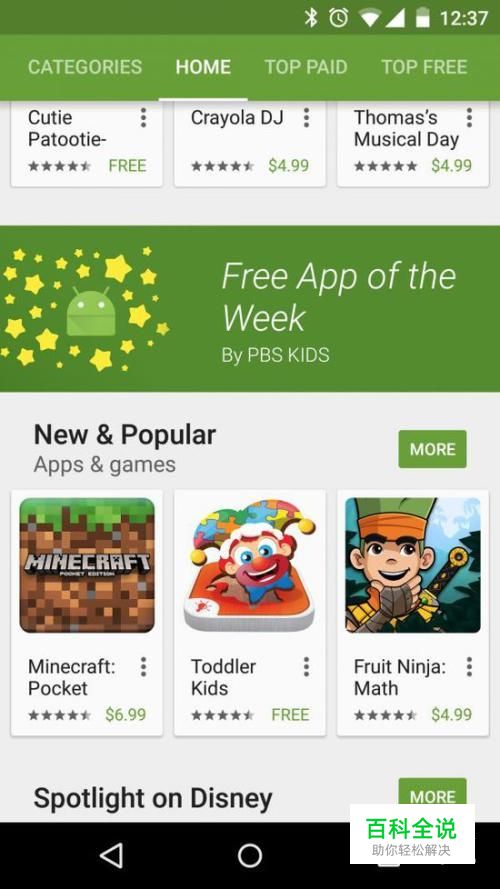Tap the Toddler Kids clown app icon
Screen dimensions: 500x889
250,565
